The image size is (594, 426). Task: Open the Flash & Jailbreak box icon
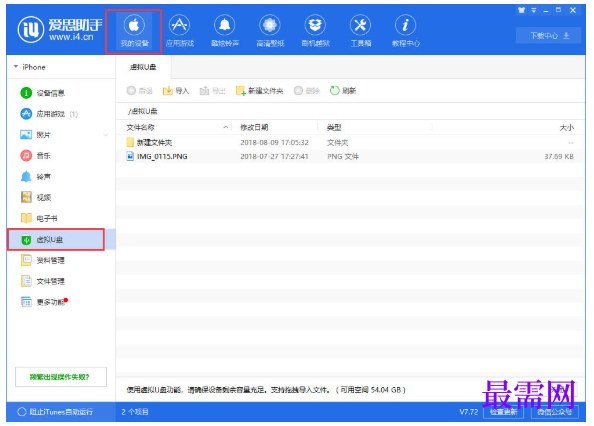click(x=315, y=25)
